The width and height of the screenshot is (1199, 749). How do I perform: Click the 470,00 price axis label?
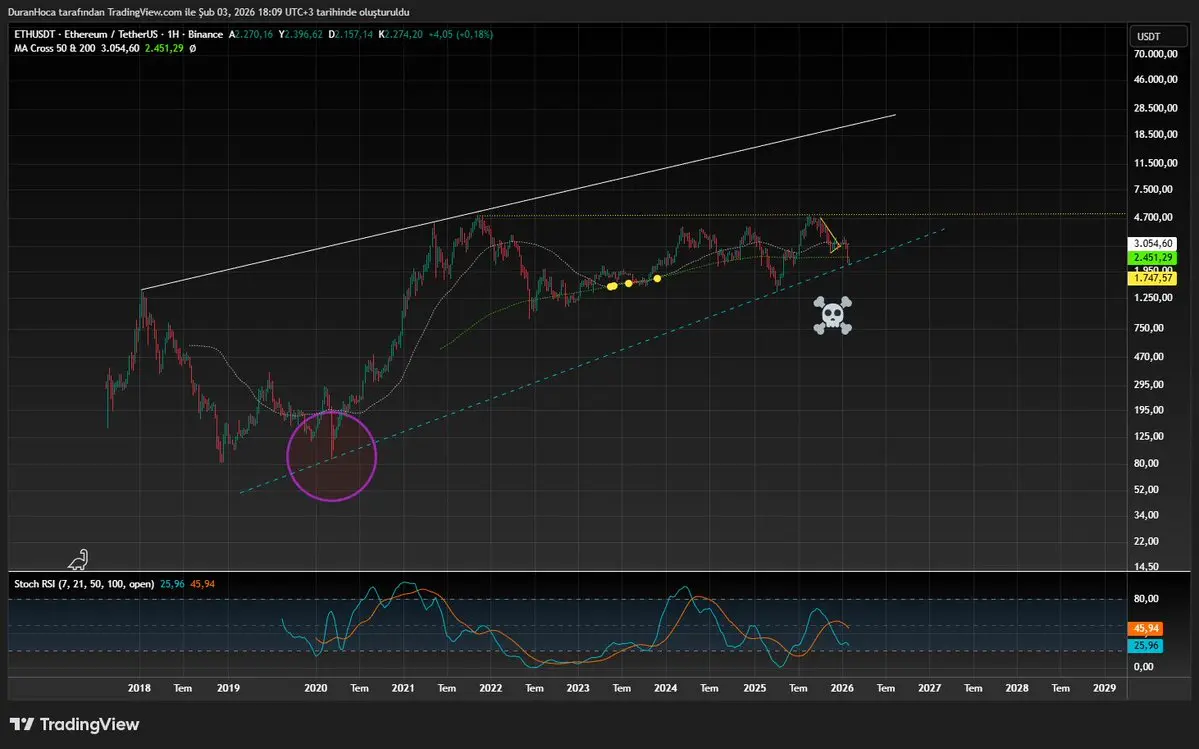(1149, 356)
